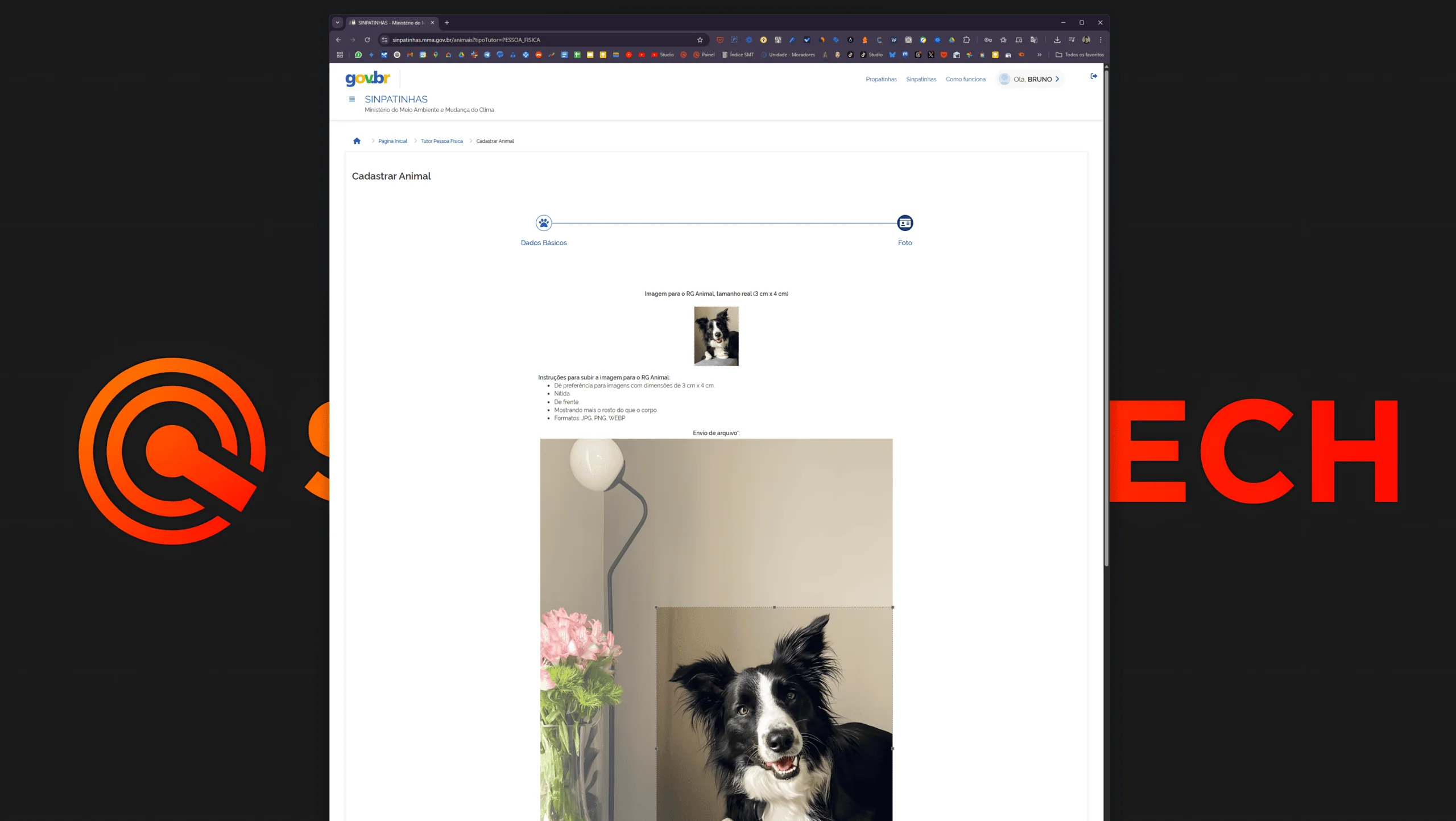Open the downloads icon in Chrome toolbar
This screenshot has height=821, width=1456.
[x=1057, y=40]
